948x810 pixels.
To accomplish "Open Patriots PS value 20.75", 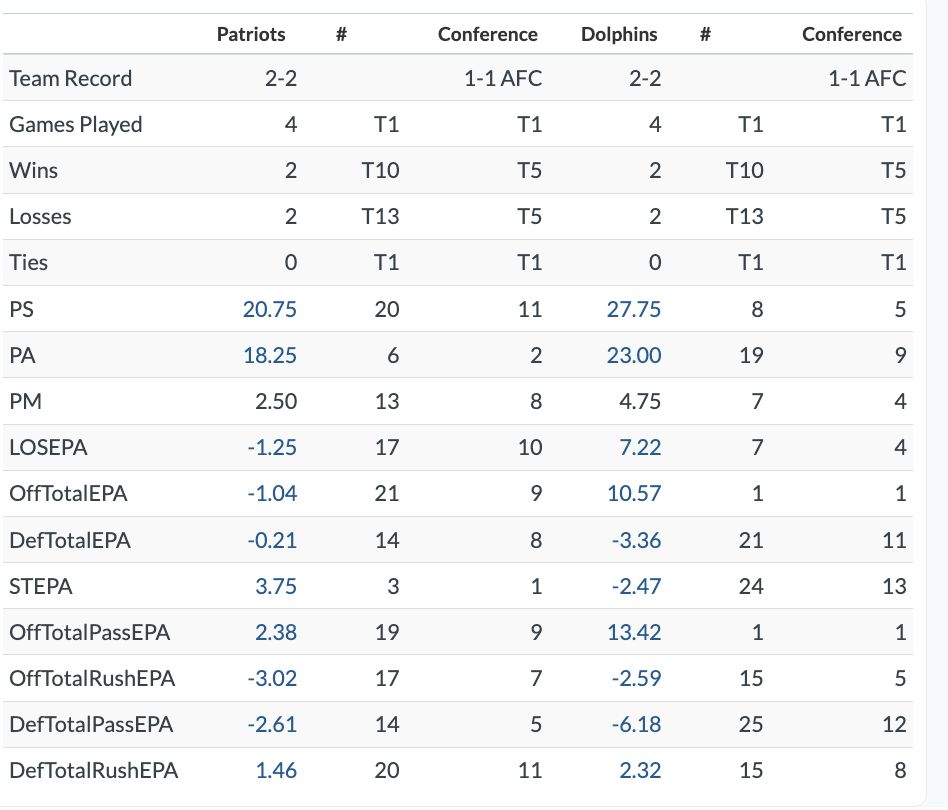I will tap(270, 309).
